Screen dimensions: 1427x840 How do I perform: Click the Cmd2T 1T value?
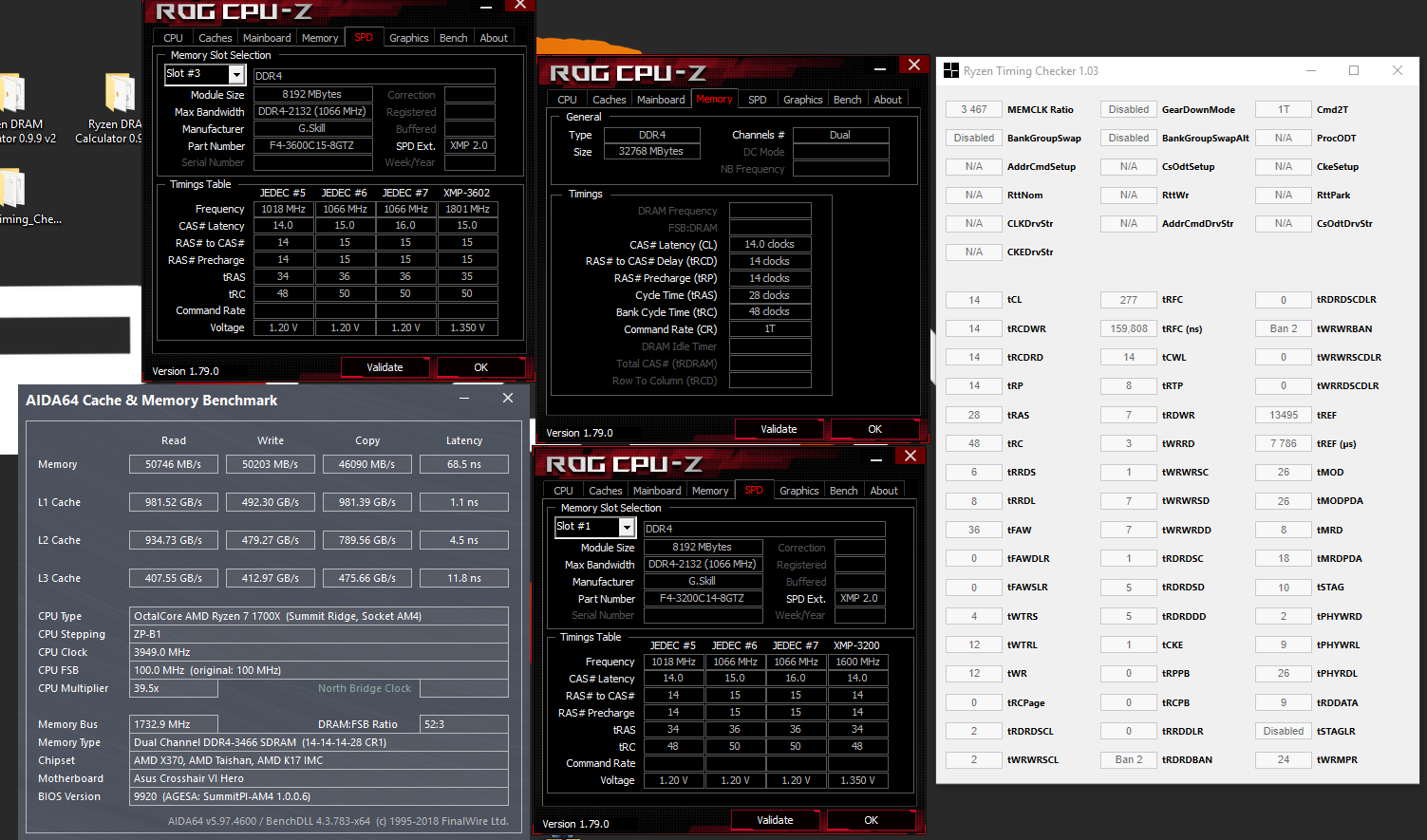pyautogui.click(x=1284, y=109)
